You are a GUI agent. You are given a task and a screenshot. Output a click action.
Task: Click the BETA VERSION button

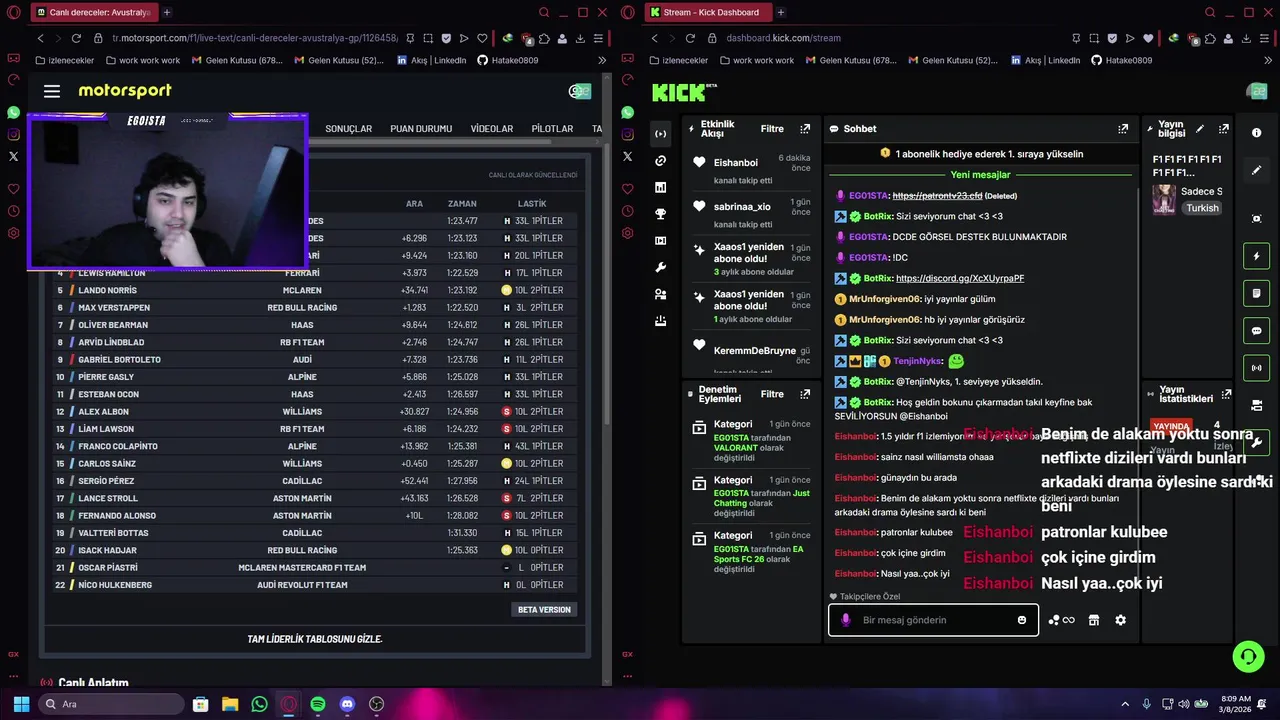click(544, 609)
